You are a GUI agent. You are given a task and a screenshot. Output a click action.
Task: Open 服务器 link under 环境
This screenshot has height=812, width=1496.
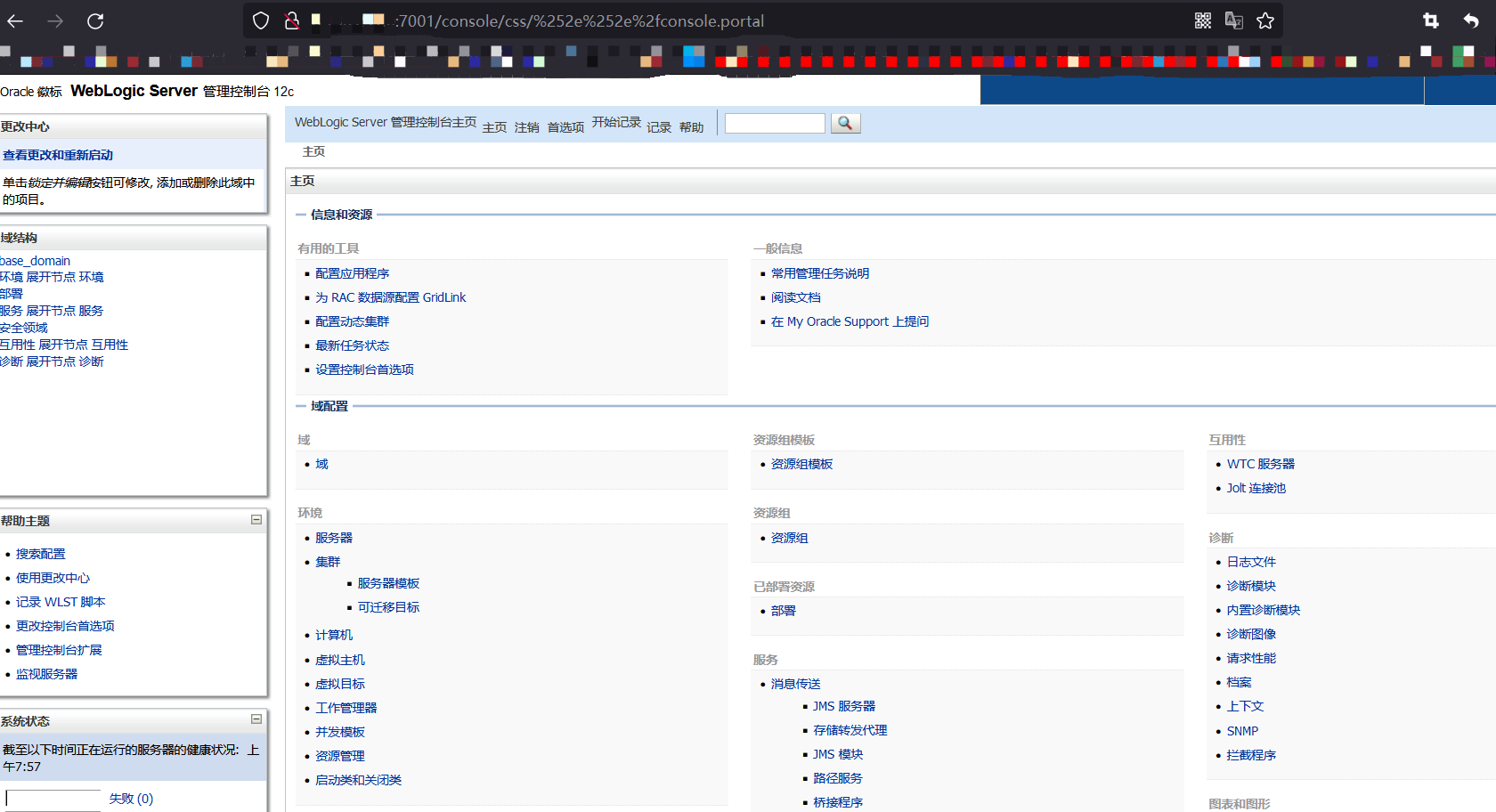coord(334,538)
